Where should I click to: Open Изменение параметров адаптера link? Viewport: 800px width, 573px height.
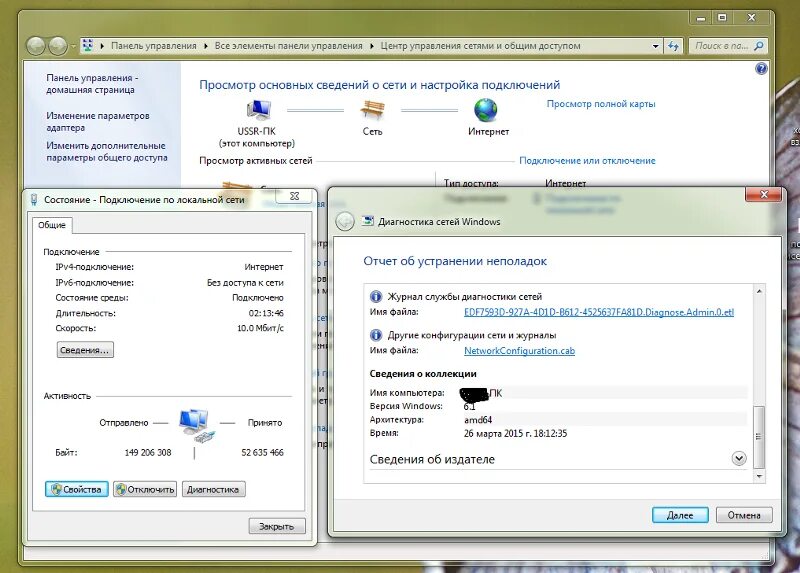point(98,121)
